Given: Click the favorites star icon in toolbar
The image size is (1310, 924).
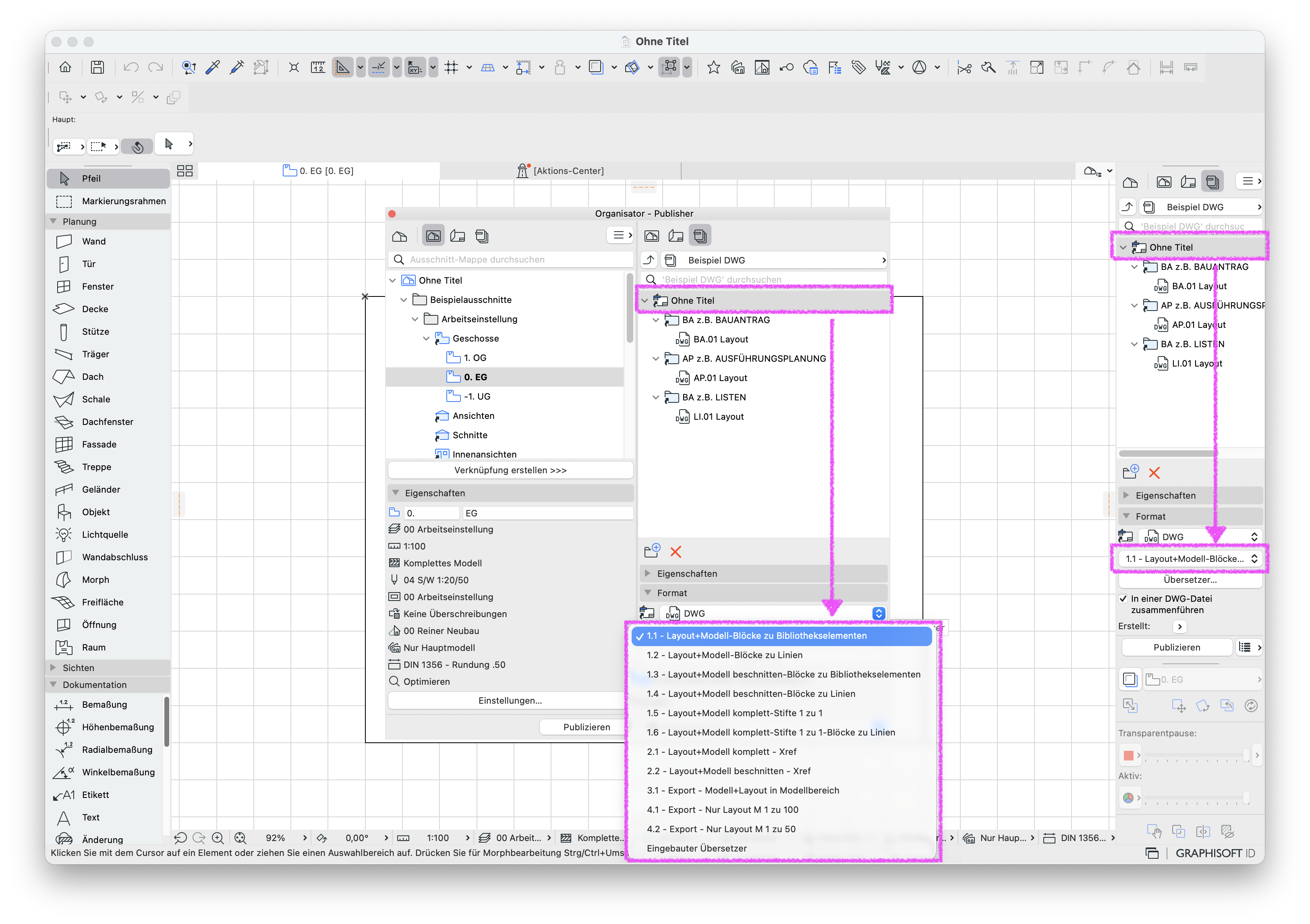Looking at the screenshot, I should coord(713,67).
